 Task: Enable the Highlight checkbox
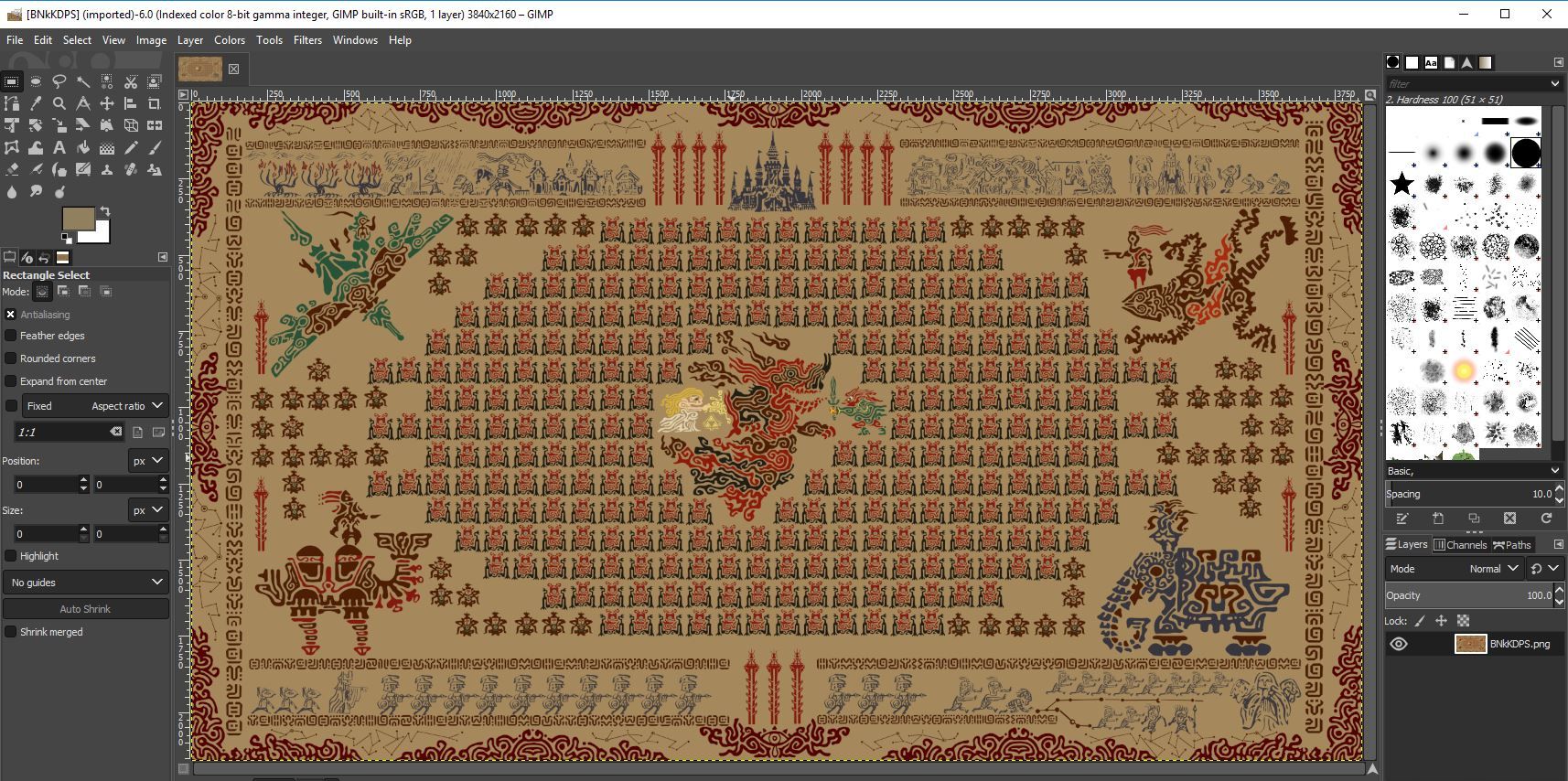click(x=11, y=555)
